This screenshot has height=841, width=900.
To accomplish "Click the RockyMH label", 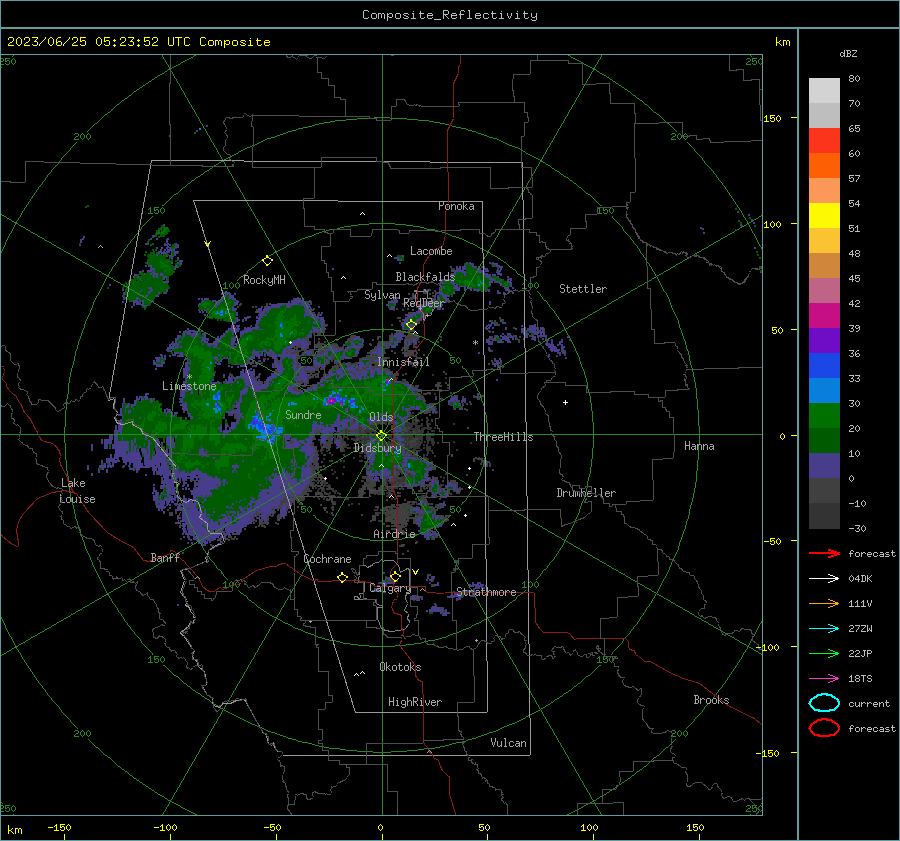I will coord(264,280).
